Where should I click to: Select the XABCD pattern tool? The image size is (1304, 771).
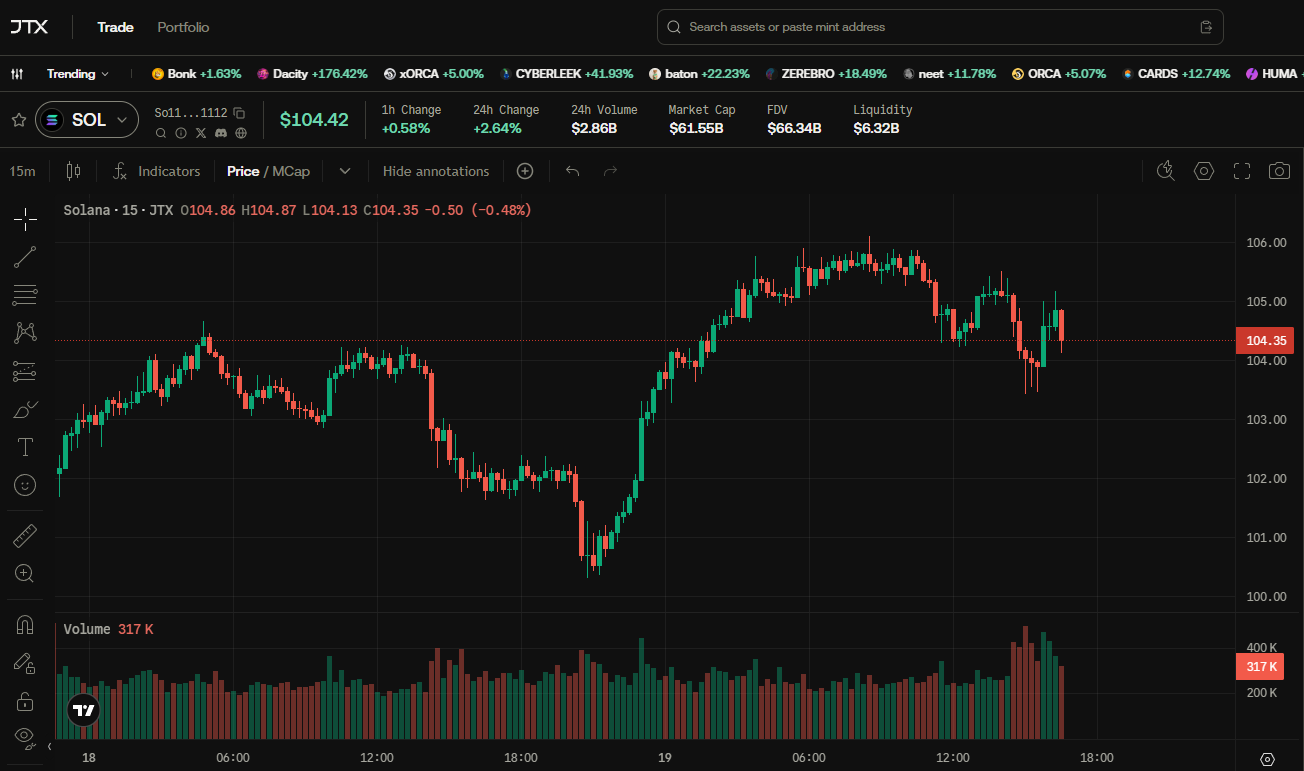tap(25, 333)
